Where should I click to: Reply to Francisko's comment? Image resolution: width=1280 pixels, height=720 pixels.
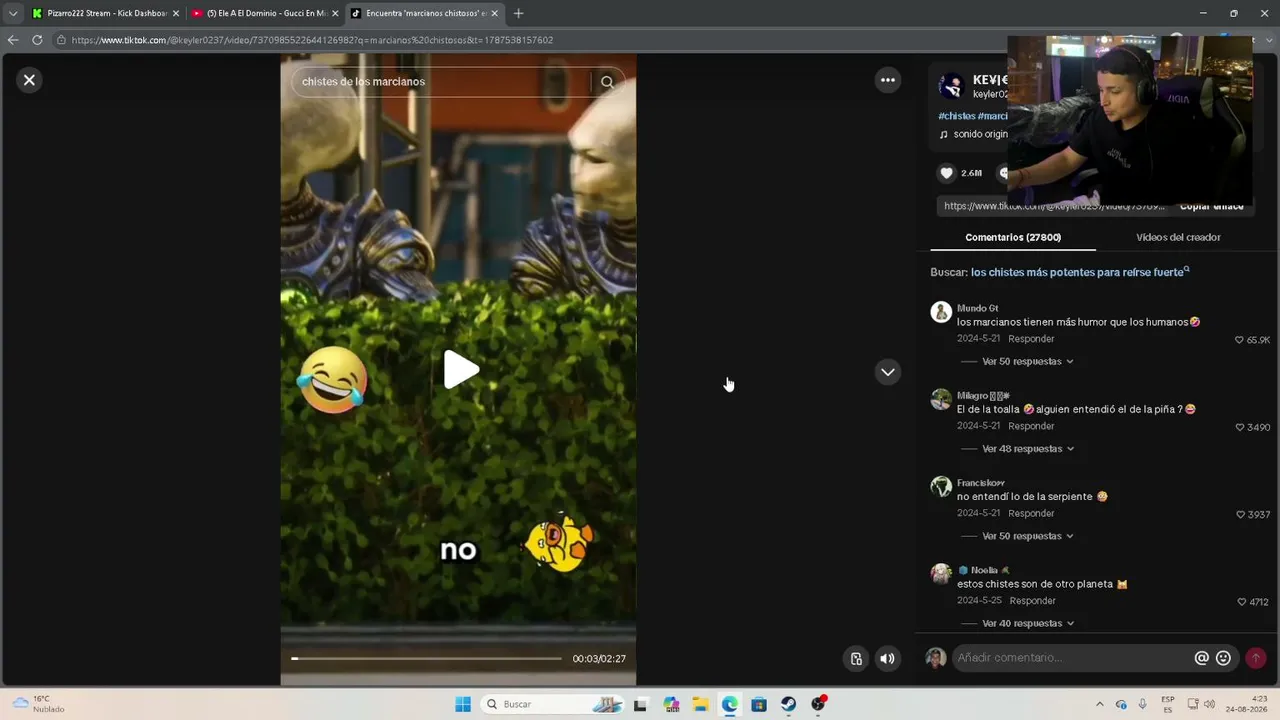coord(1031,513)
